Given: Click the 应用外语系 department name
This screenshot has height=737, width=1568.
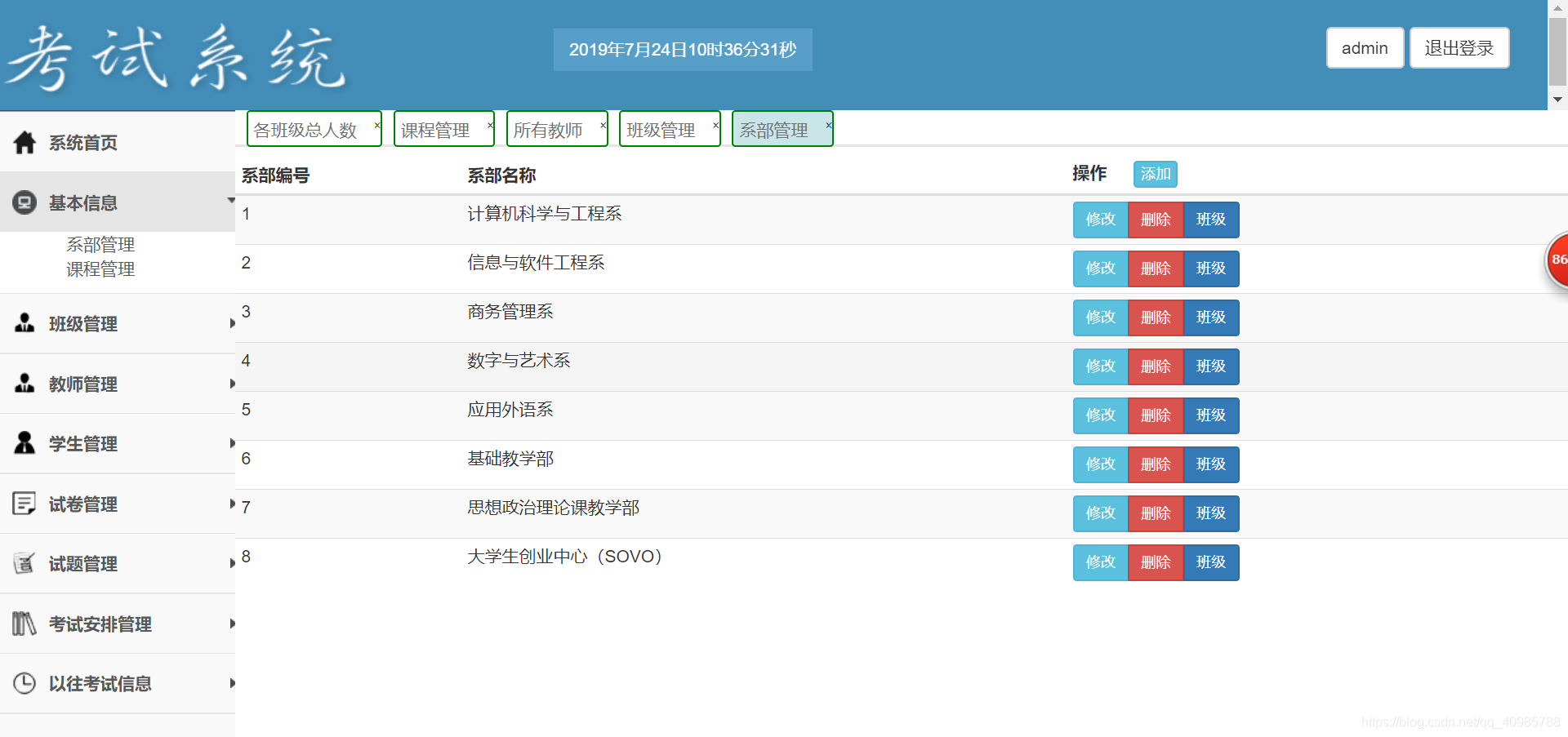Looking at the screenshot, I should point(510,410).
